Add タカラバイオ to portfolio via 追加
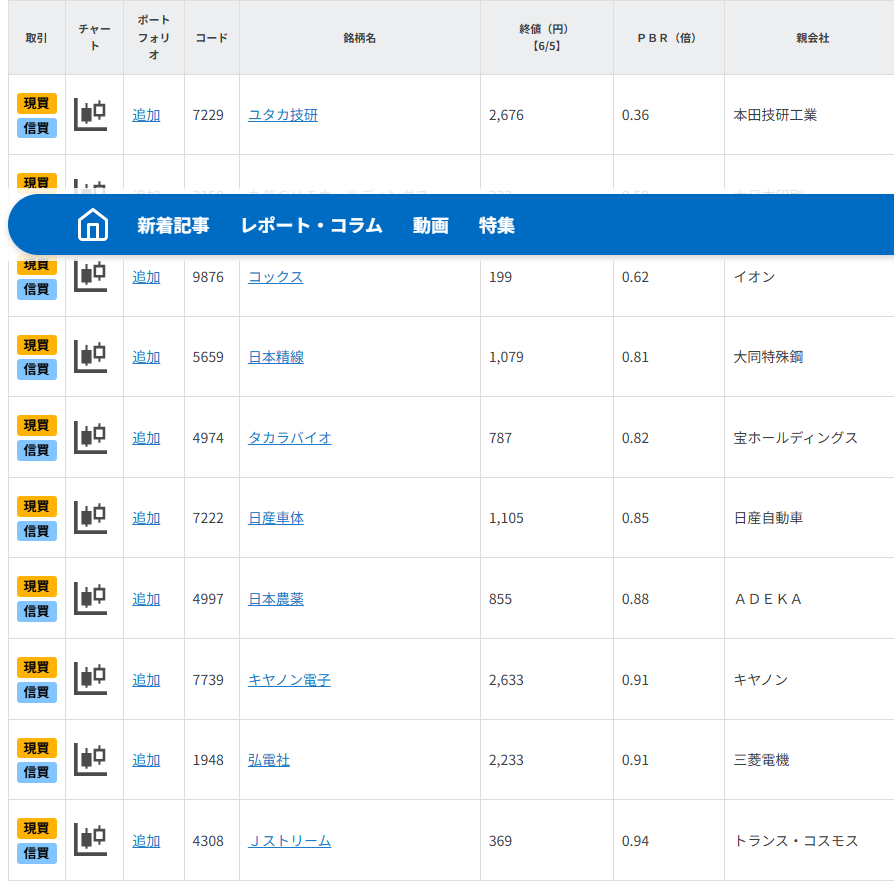The image size is (894, 895). [146, 438]
